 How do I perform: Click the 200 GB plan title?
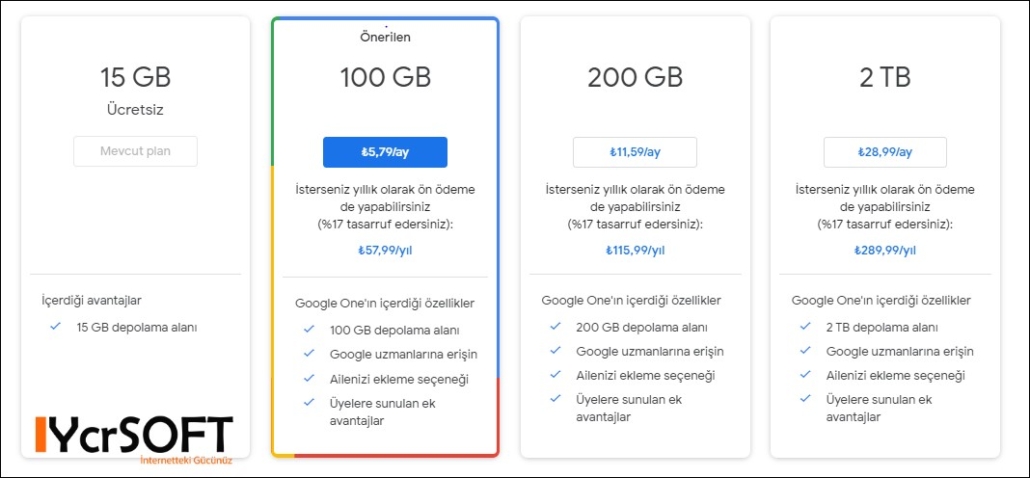(x=635, y=77)
